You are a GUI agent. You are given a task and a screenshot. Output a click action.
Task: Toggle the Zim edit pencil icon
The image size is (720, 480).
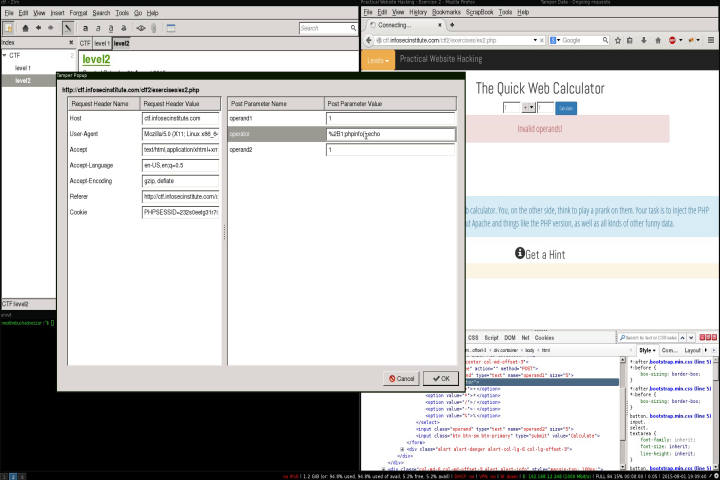pos(68,28)
